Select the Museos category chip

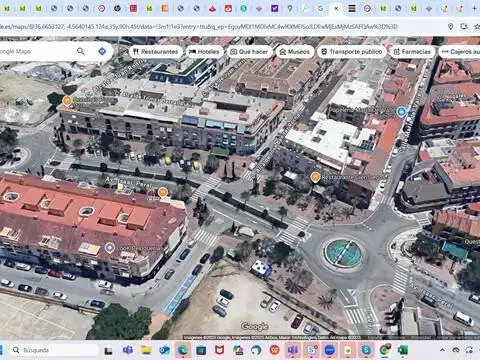click(x=295, y=52)
